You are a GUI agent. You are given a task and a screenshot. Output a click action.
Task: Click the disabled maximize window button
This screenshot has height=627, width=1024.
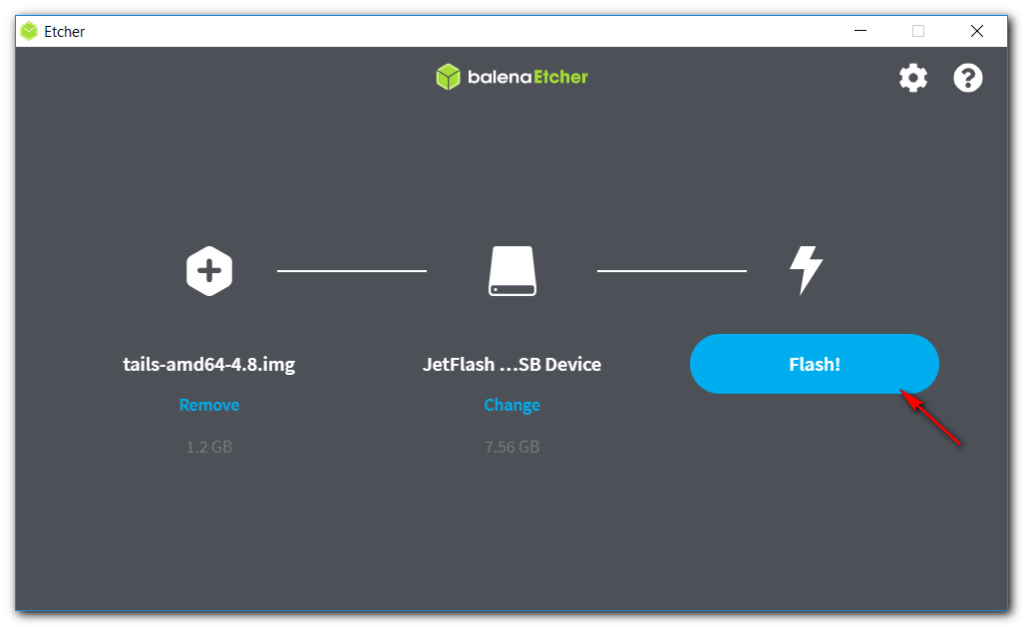[x=918, y=31]
